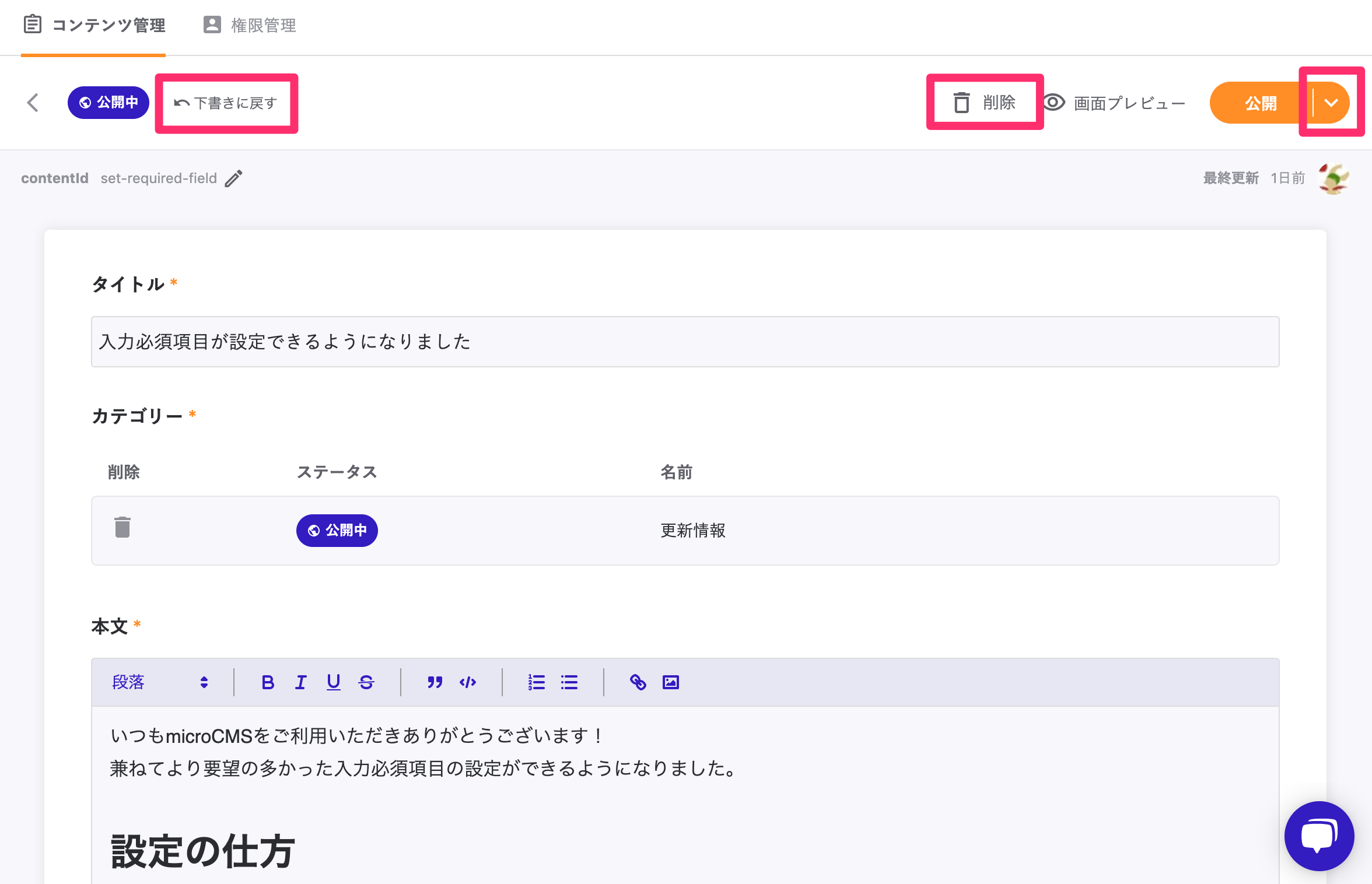Create a numbered list

pyautogui.click(x=536, y=682)
